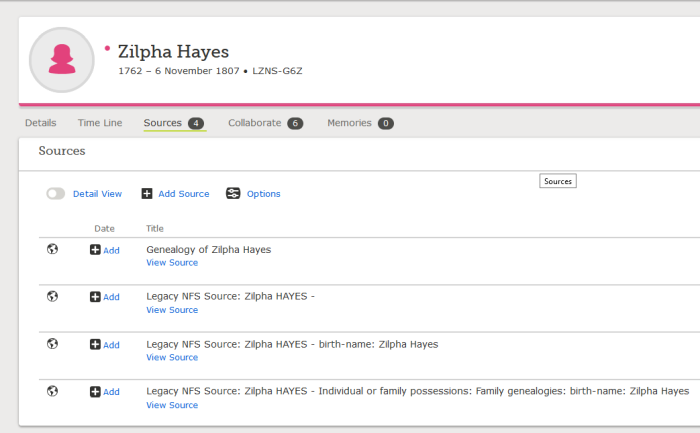Image resolution: width=700 pixels, height=433 pixels.
Task: Click the Options sliders icon
Action: pos(233,193)
